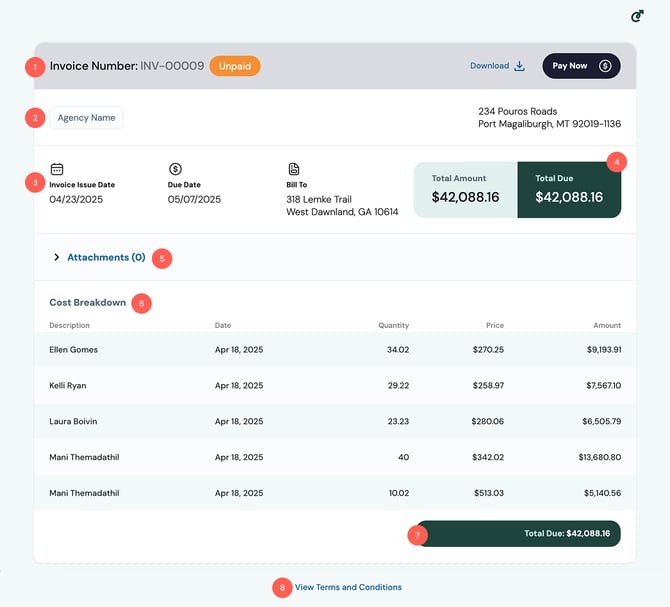The height and width of the screenshot is (607, 670).
Task: Click the download arrow icon
Action: tap(520, 66)
